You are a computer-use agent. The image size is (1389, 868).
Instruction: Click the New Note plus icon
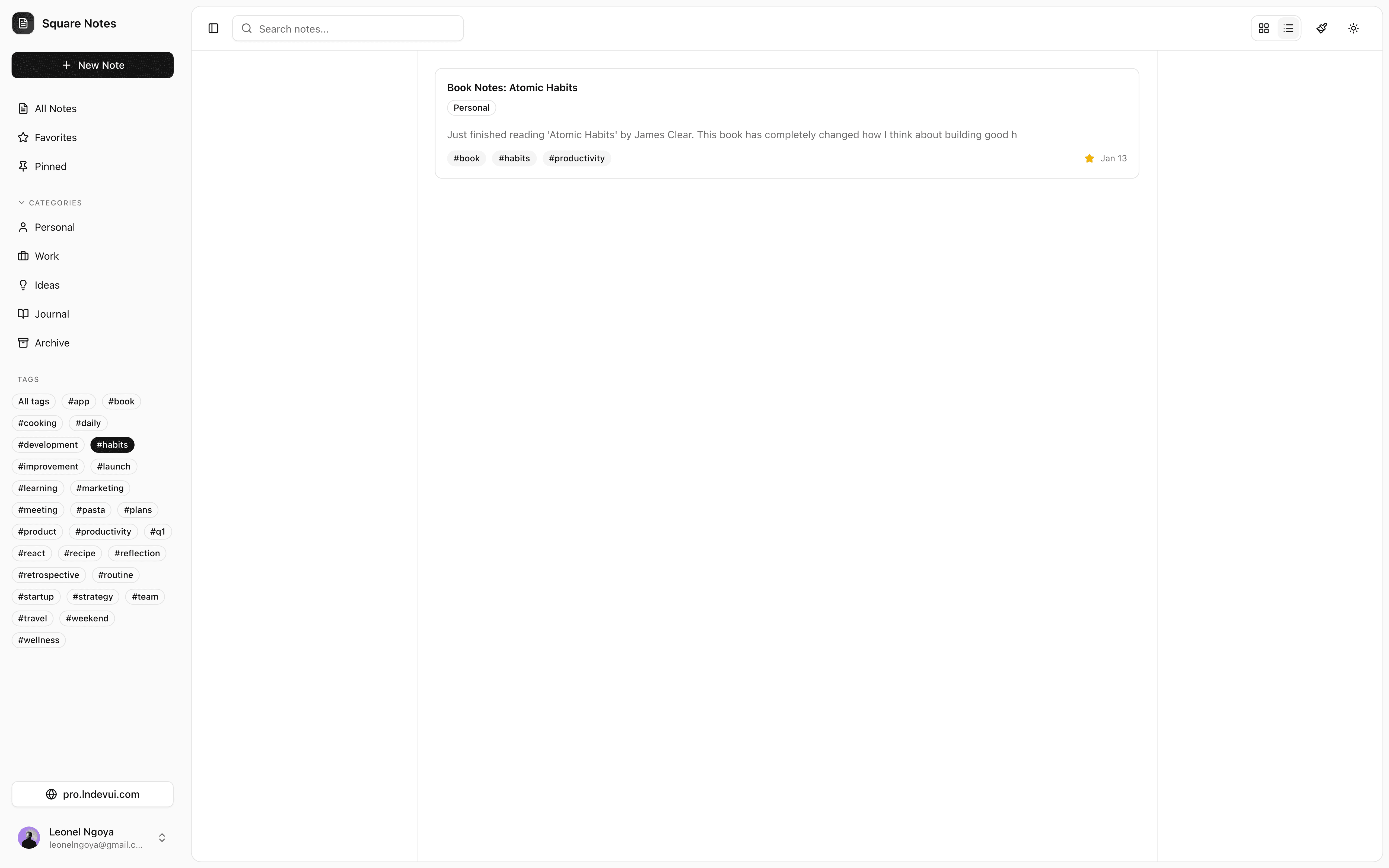[x=66, y=65]
